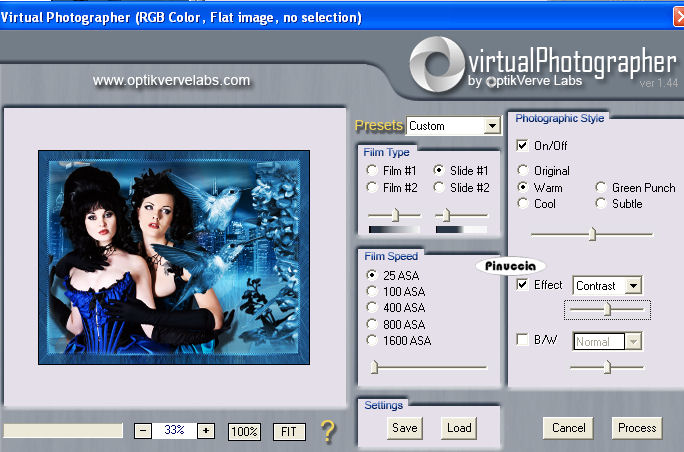Adjust the Photographic Style strength slider
This screenshot has width=684, height=452.
592,234
